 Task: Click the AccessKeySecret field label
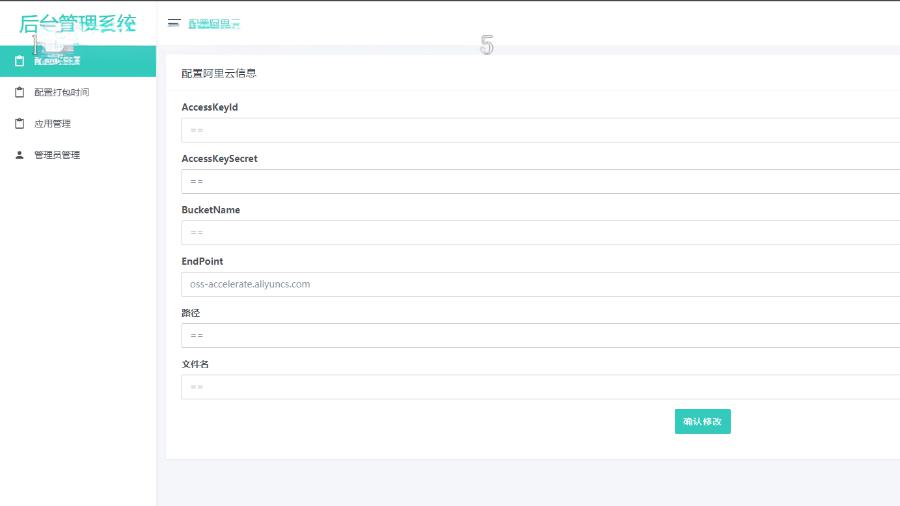coord(219,159)
